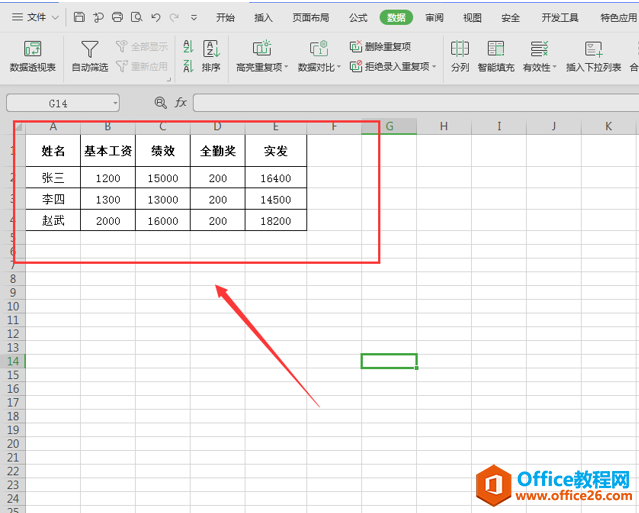Select column G header
This screenshot has width=639, height=513.
[x=389, y=127]
